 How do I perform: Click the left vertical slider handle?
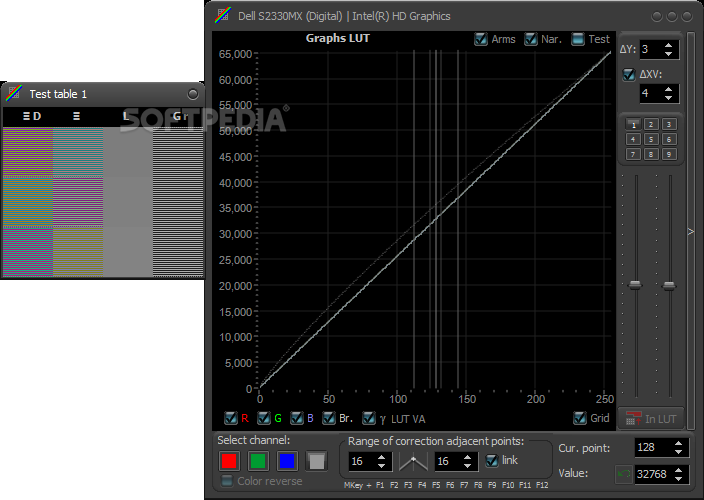[635, 285]
